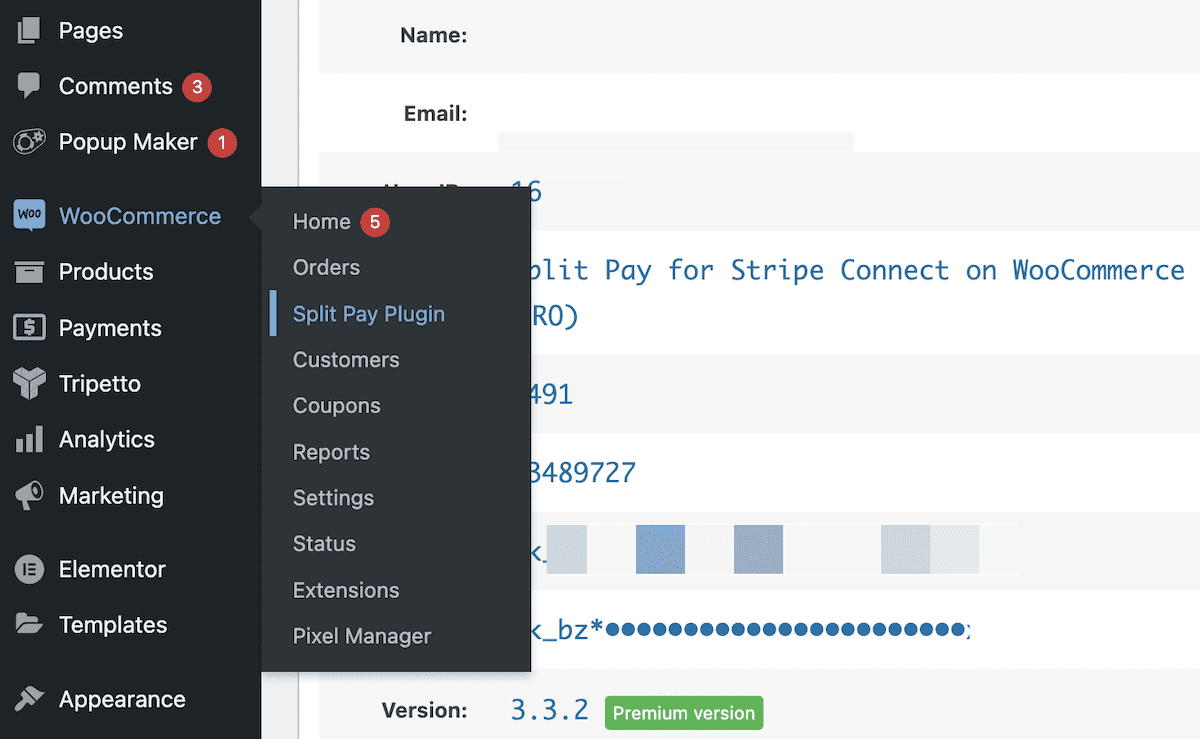
Task: Open Tripetto from the sidebar
Action: [100, 384]
